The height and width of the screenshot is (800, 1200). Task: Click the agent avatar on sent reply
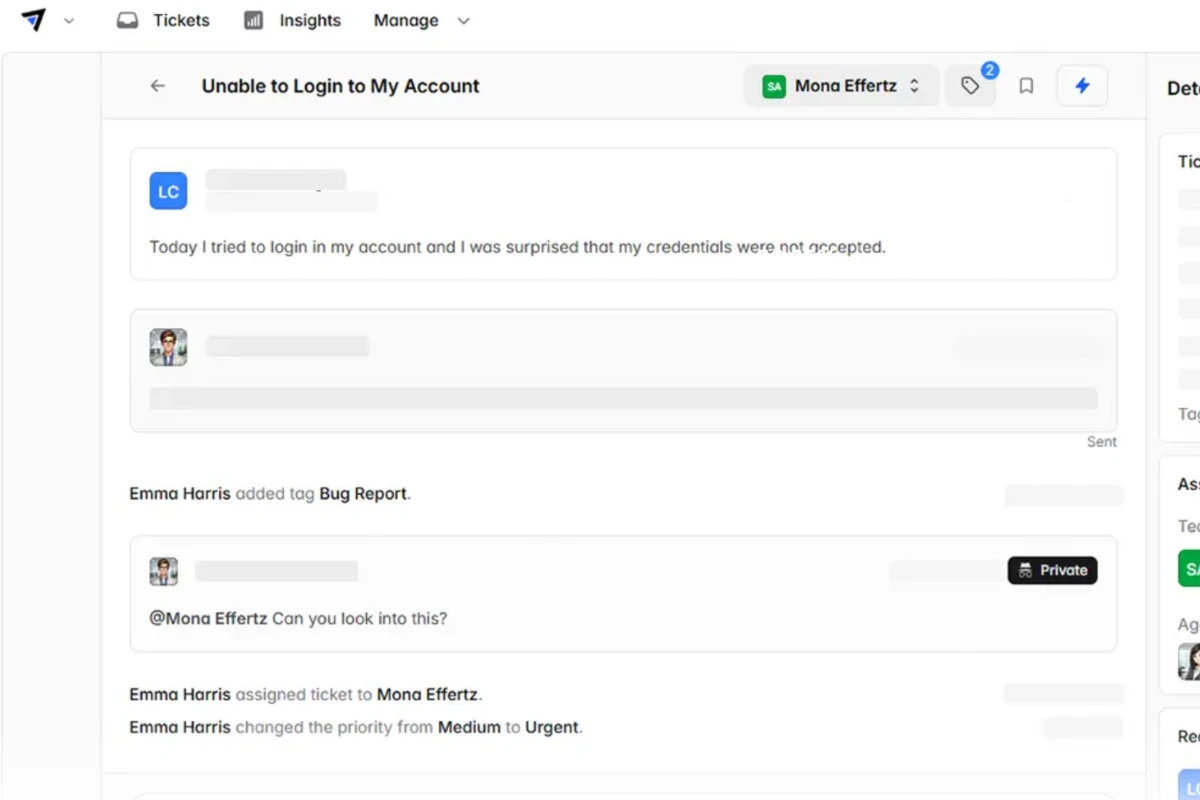[x=168, y=347]
